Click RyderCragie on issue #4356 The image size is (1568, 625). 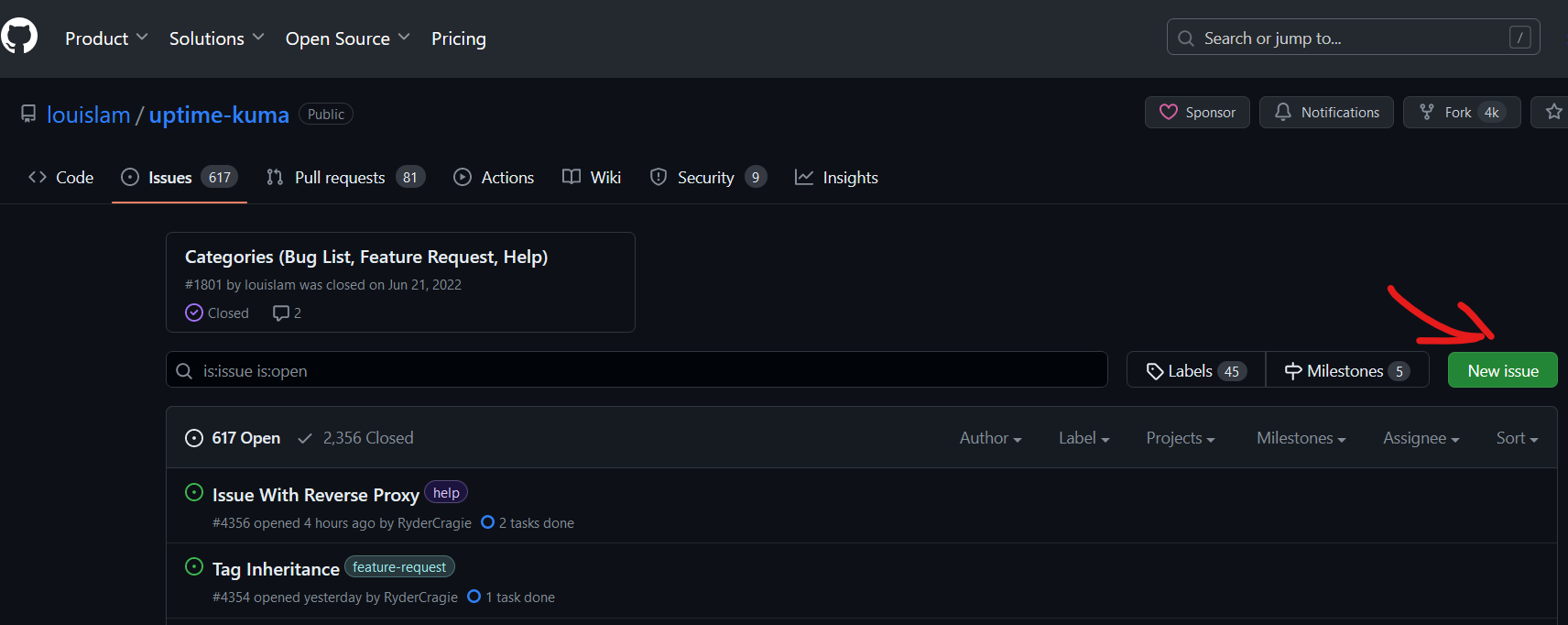(x=434, y=523)
